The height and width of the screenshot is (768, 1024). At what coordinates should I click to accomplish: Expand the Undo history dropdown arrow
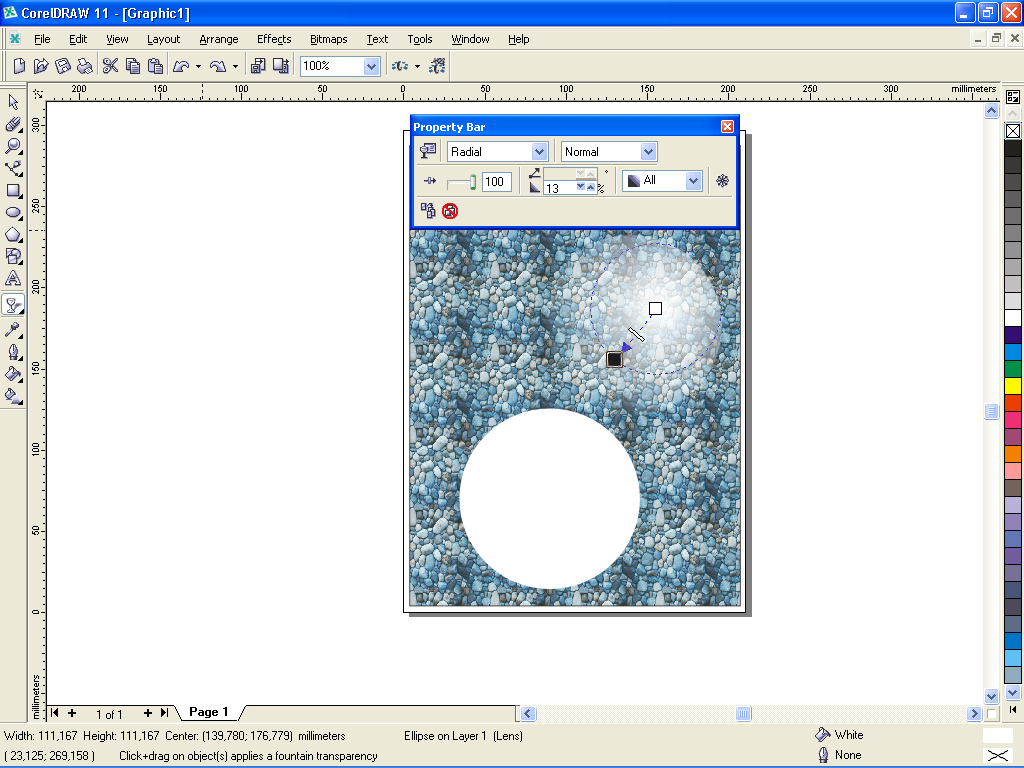(x=199, y=66)
